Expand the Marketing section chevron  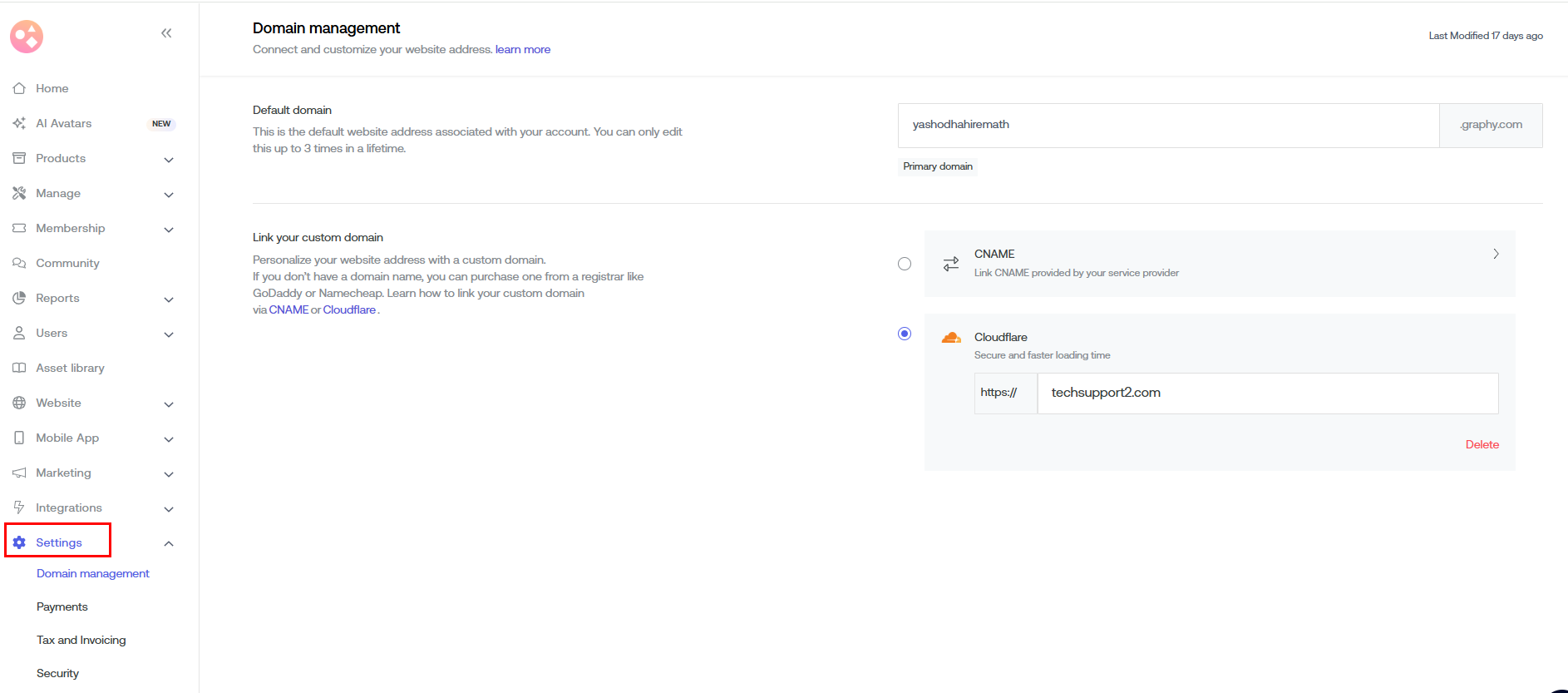(169, 473)
